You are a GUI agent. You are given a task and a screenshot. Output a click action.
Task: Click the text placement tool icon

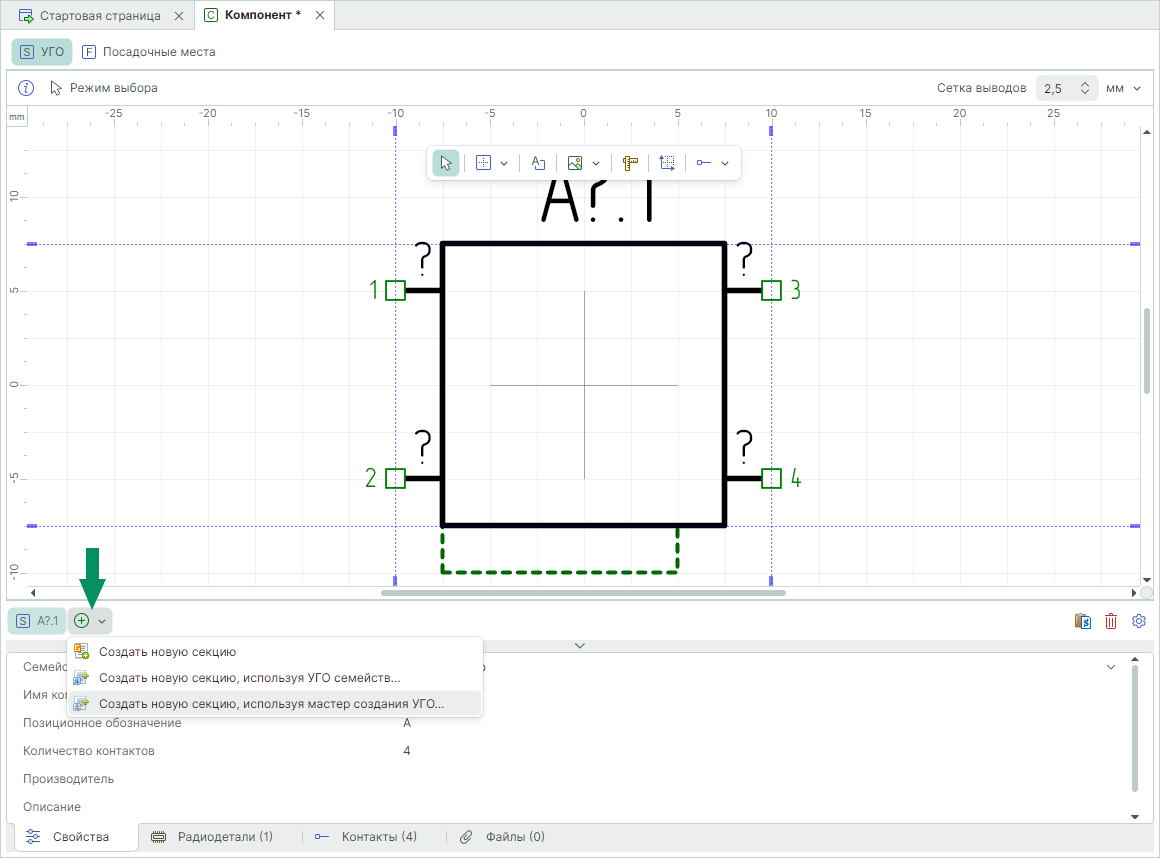pyautogui.click(x=538, y=163)
